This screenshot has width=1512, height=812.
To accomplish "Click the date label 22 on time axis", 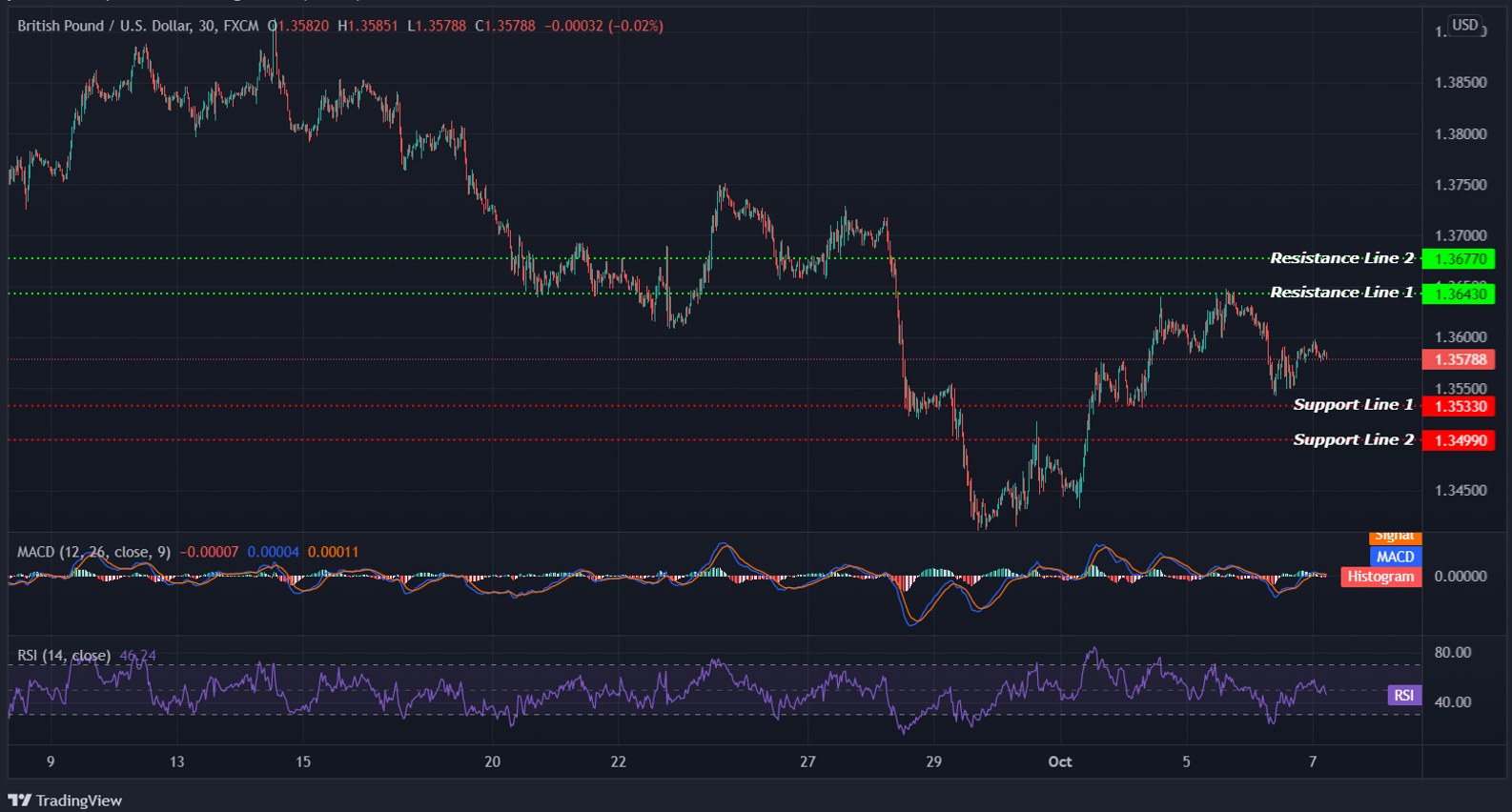I will 619,761.
